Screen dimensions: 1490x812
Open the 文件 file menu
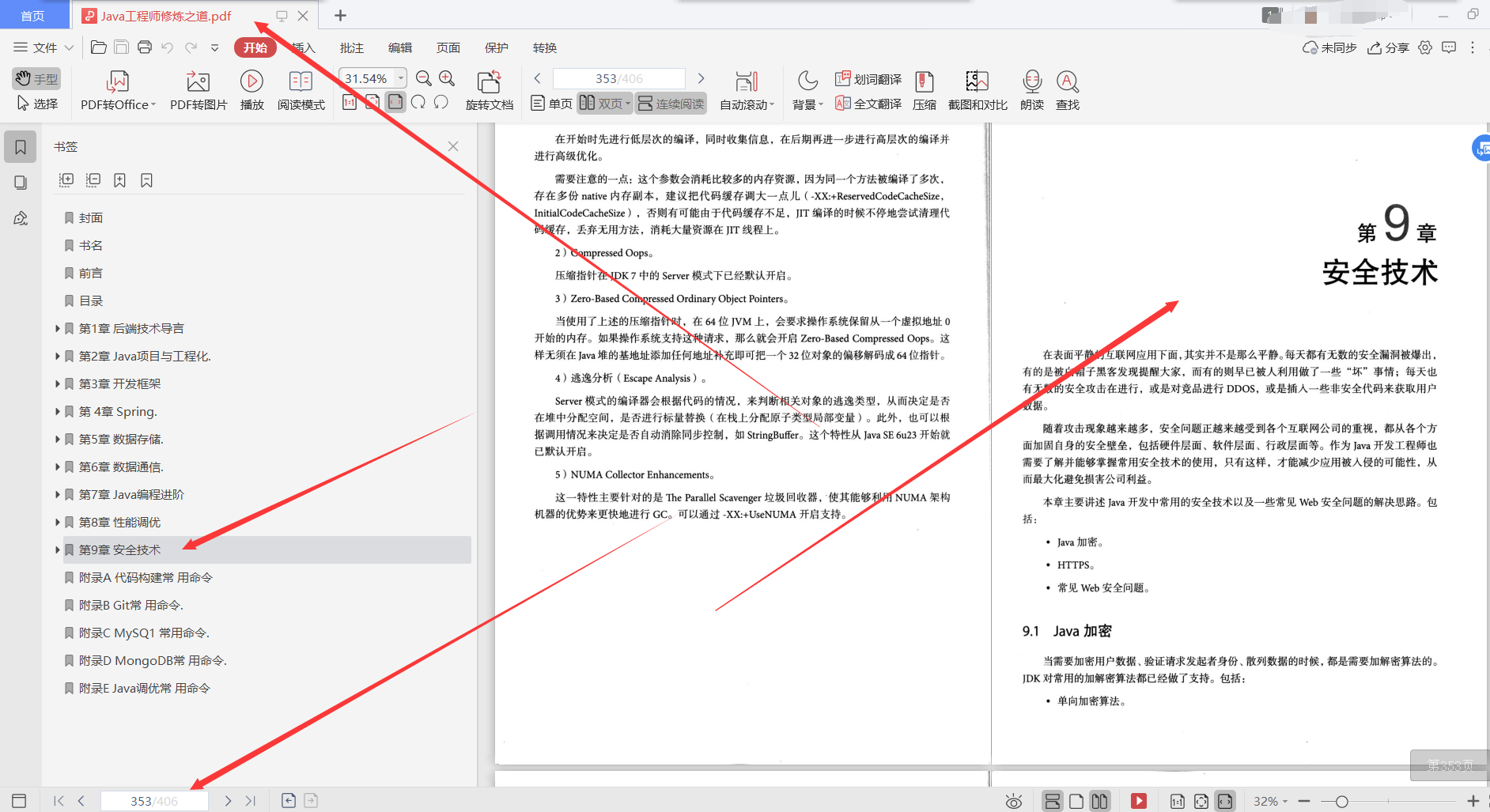pos(43,47)
